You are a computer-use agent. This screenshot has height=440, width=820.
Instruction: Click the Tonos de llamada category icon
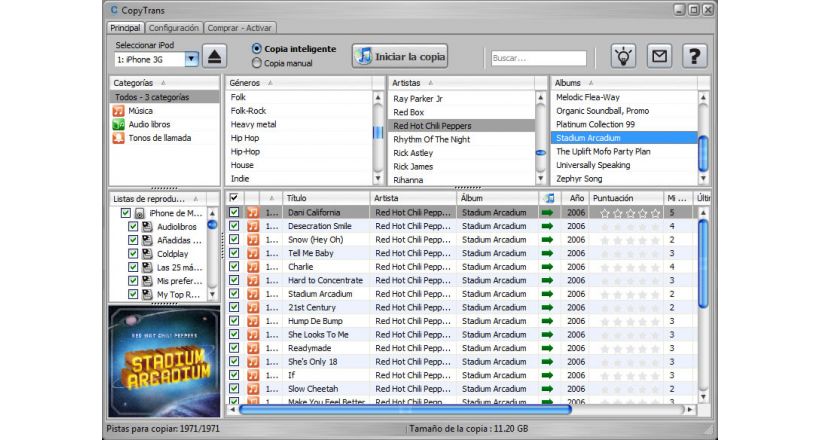click(119, 138)
